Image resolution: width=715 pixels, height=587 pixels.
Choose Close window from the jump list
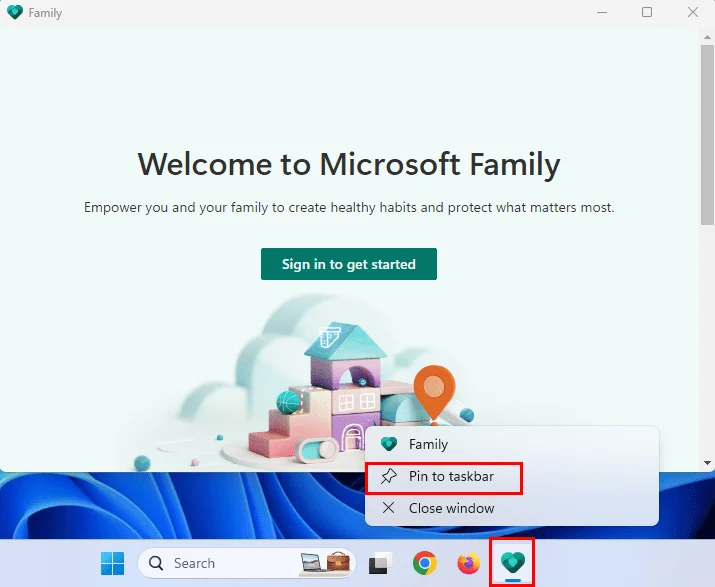coord(512,508)
